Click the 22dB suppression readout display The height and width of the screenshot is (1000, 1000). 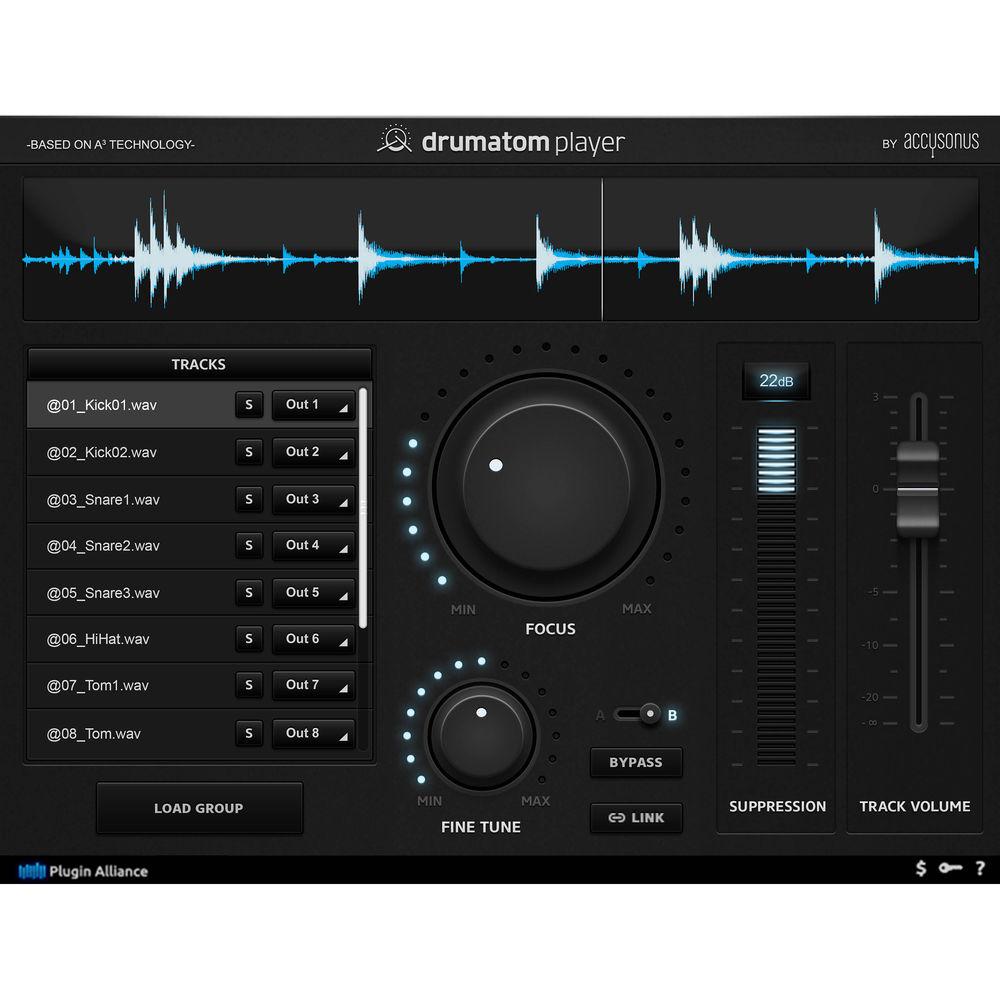point(776,380)
